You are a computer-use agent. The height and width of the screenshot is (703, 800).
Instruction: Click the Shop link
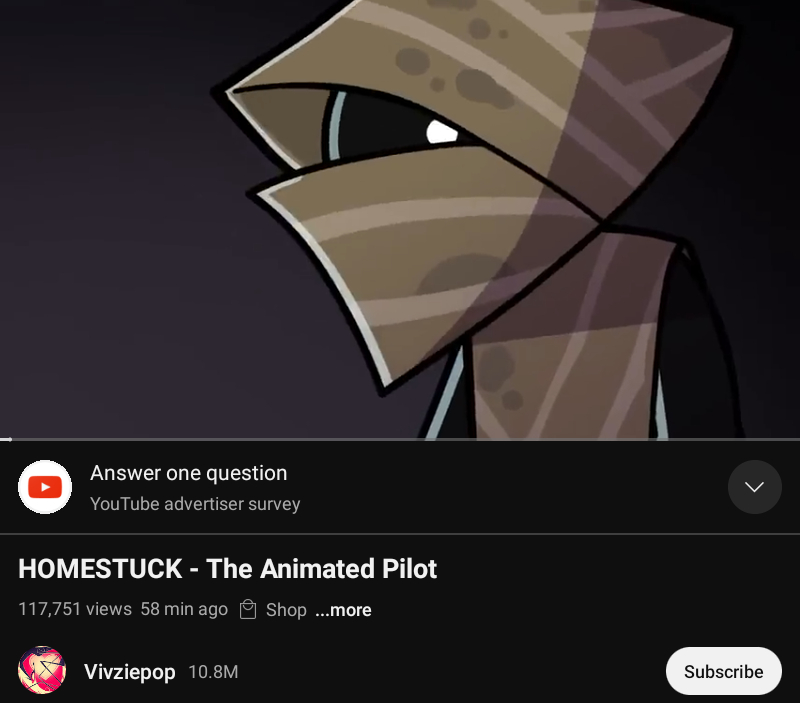(286, 610)
